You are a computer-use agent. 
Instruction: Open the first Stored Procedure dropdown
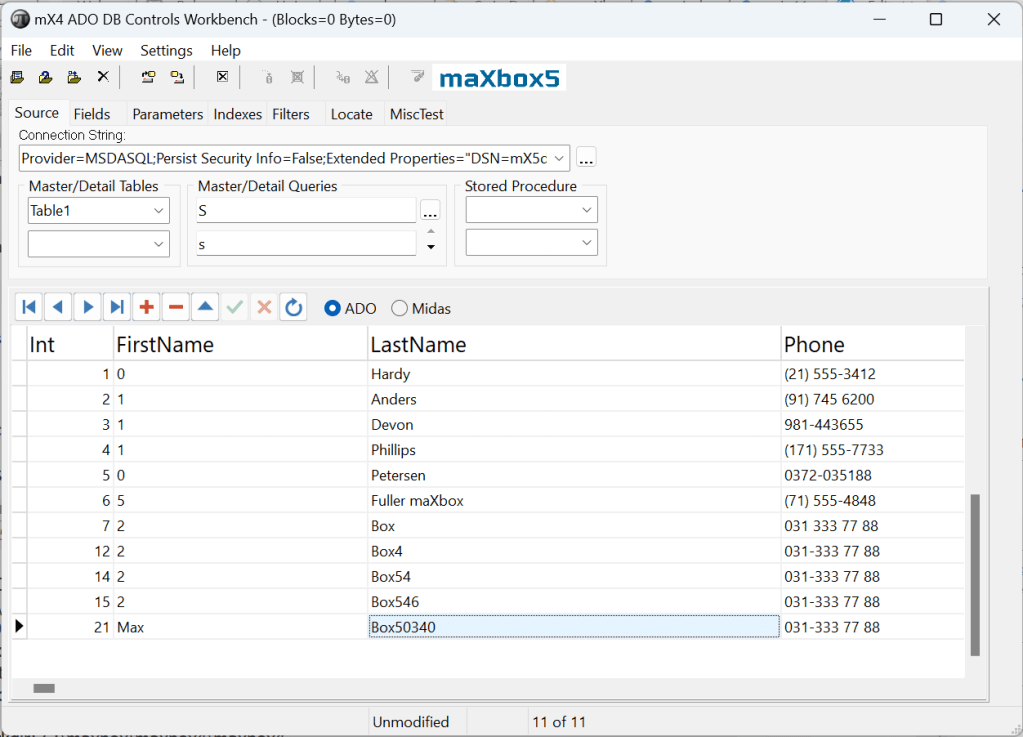587,211
